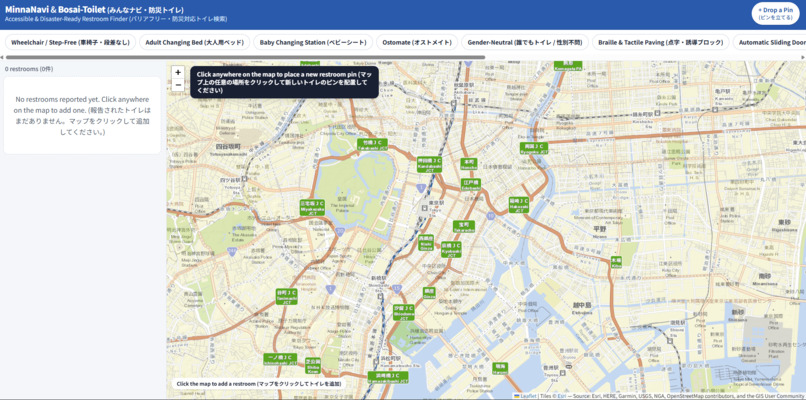Click the Tanimachi JCT map sign
The height and width of the screenshot is (400, 806).
click(x=286, y=297)
